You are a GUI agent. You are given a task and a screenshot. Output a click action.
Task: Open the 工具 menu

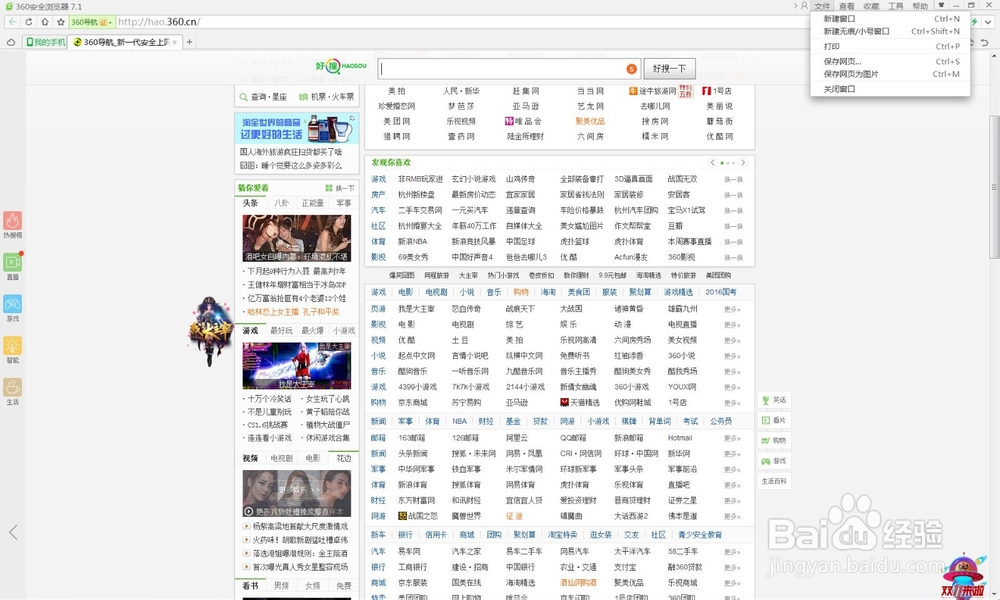tap(896, 6)
